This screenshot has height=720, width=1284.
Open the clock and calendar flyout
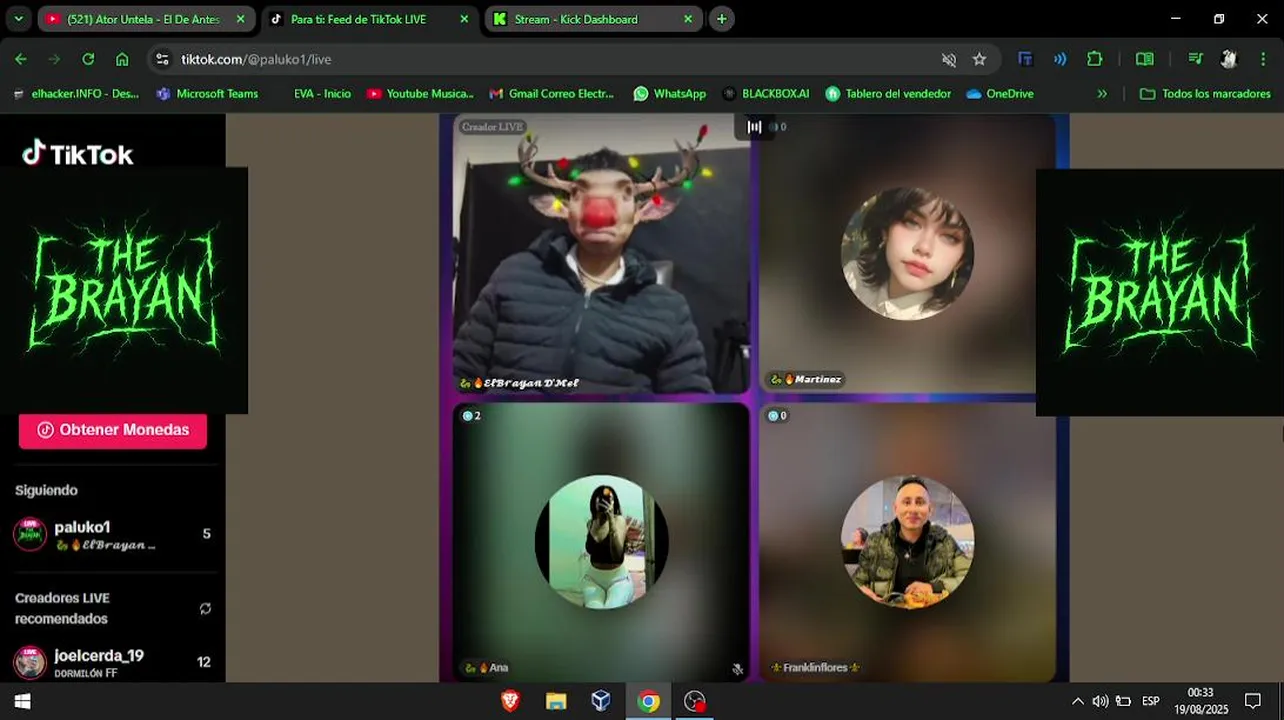(1201, 701)
